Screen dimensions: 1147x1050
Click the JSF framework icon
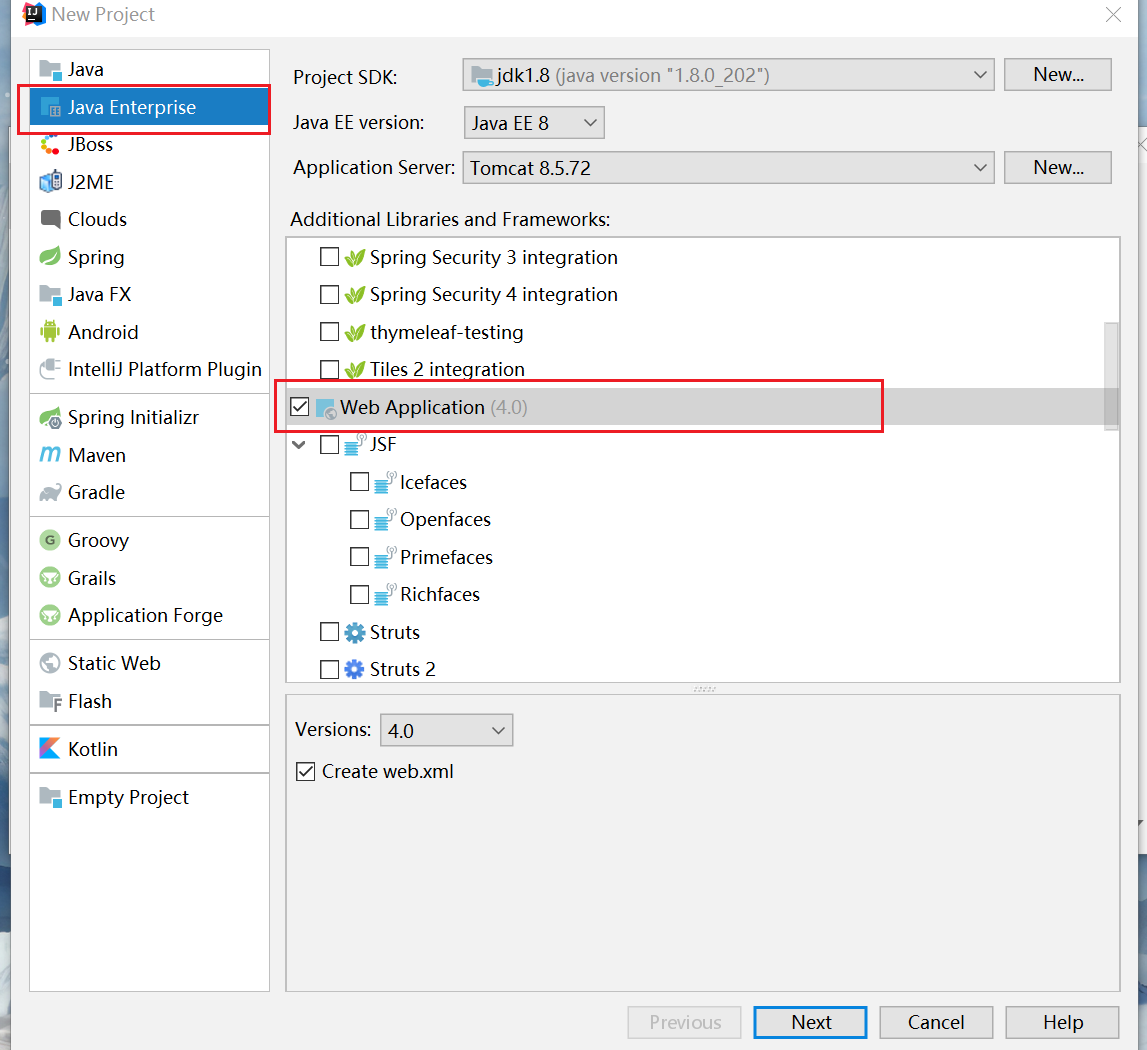tap(355, 443)
